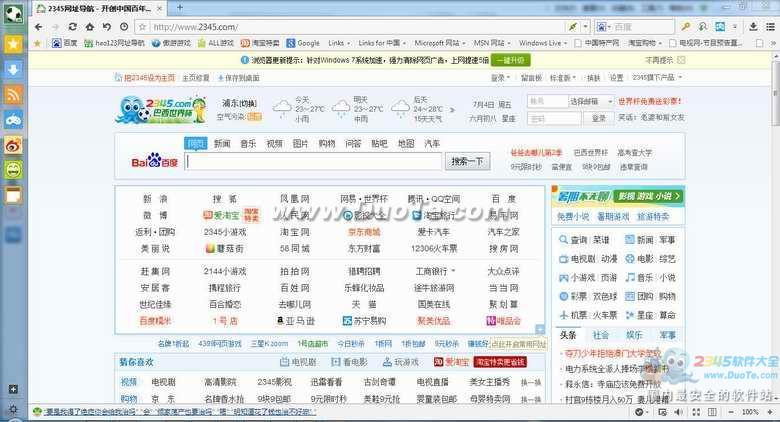Click the browser address bar URL
The width and height of the screenshot is (780, 422).
(195, 27)
